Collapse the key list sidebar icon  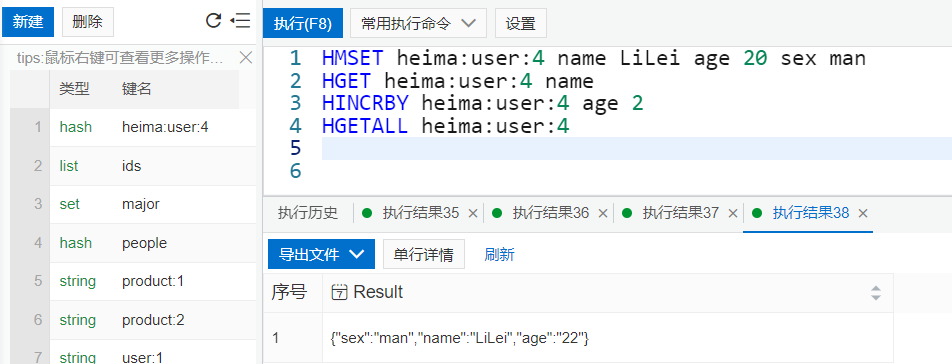tap(240, 21)
